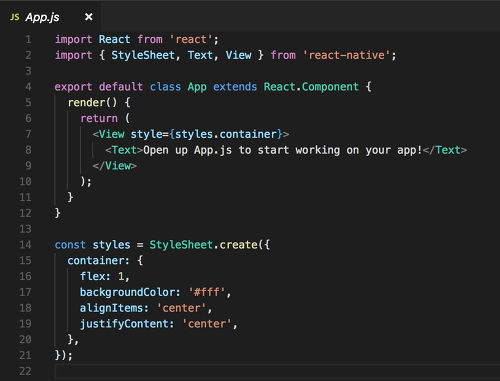This screenshot has width=500, height=381.
Task: Click the const keyword on line 14
Action: tap(70, 245)
